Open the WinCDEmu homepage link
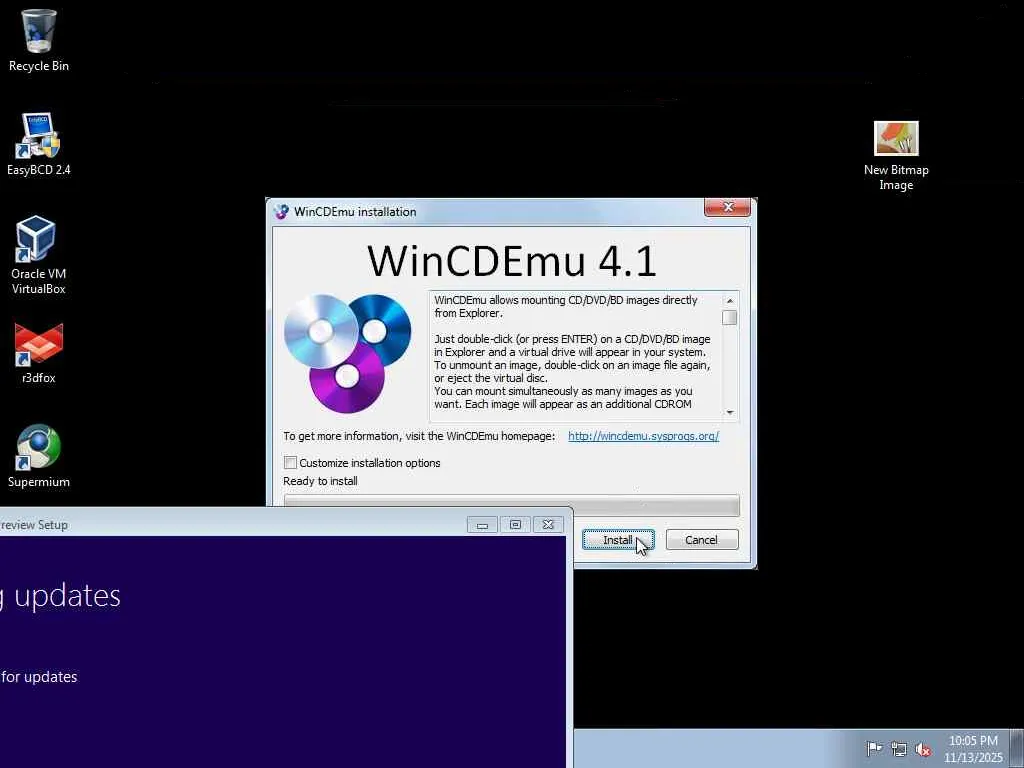 pos(643,436)
